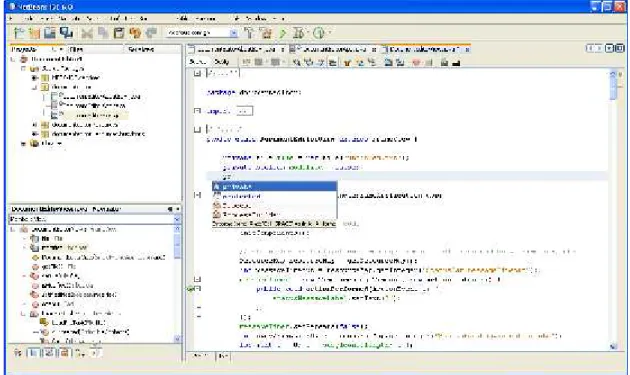This screenshot has height=375, width=630.
Task: Click the Cut scissors icon
Action: pos(87,33)
